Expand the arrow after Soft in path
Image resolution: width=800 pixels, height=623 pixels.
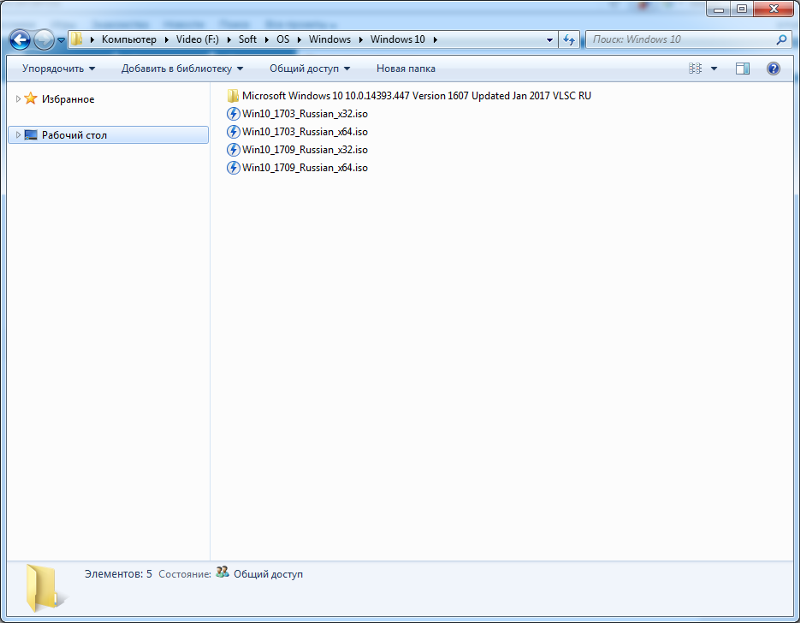click(266, 40)
